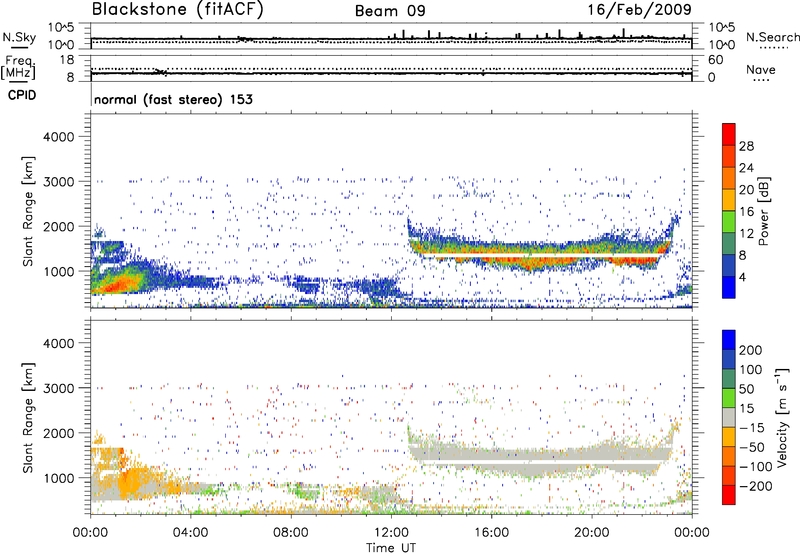
Task: Click the left "10^5" noise axis tick
Action: point(62,27)
